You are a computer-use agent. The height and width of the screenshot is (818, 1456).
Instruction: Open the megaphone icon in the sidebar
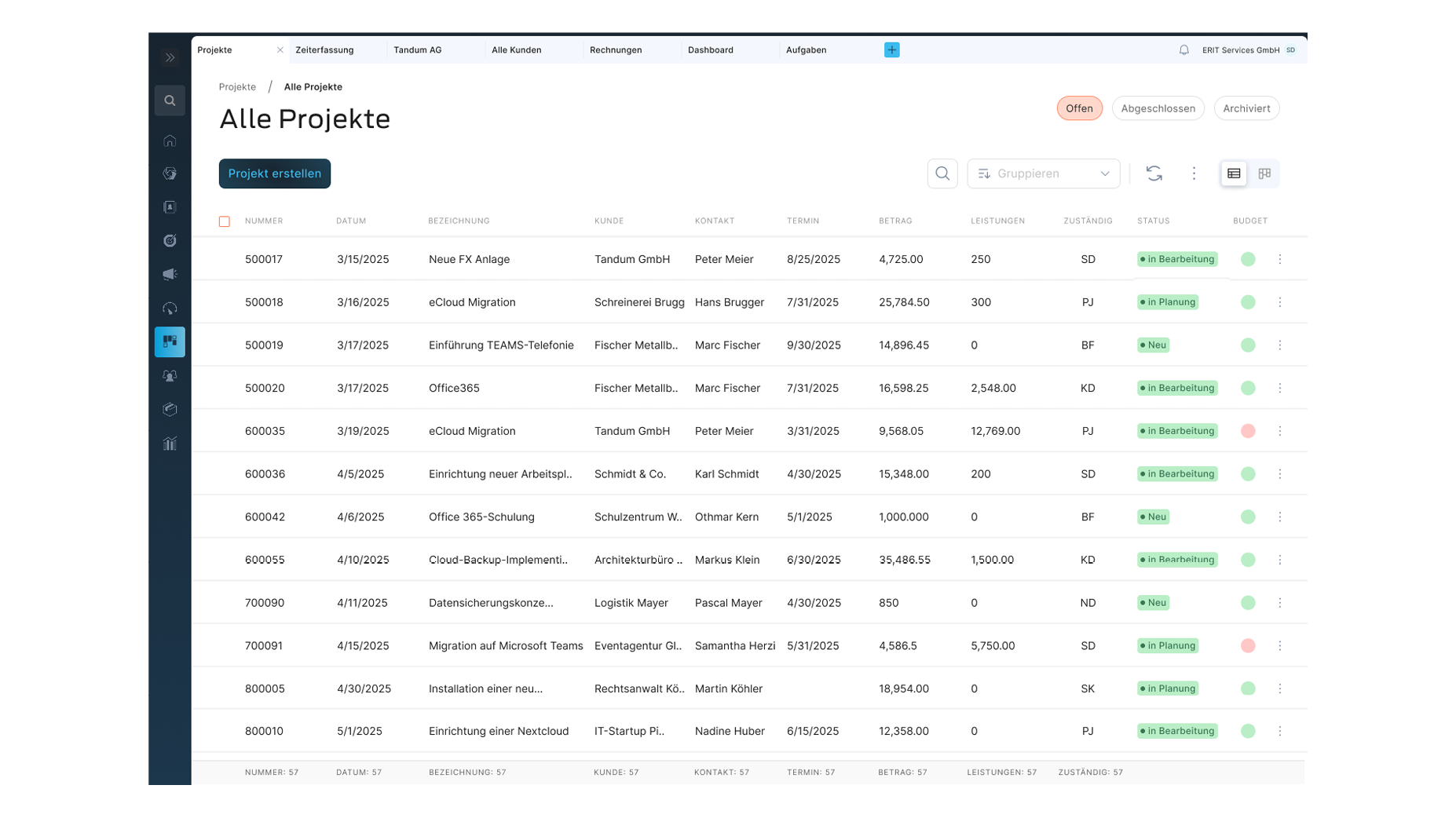click(x=170, y=275)
